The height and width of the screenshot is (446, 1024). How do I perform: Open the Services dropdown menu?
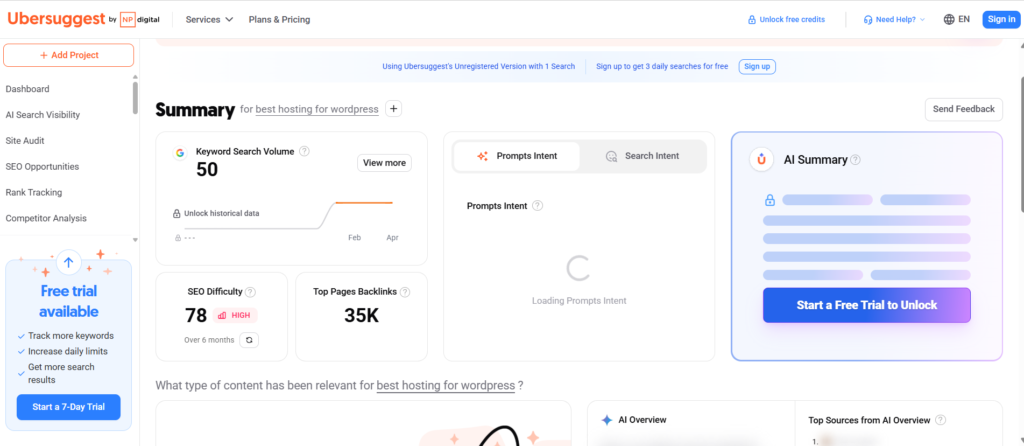(209, 20)
